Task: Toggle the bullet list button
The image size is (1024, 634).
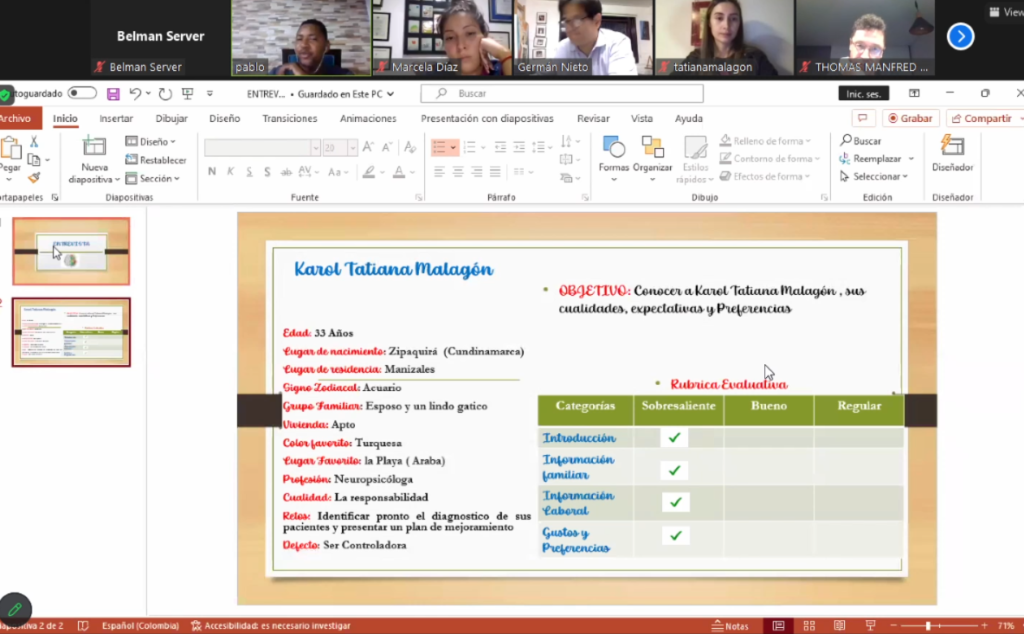Action: (x=439, y=147)
